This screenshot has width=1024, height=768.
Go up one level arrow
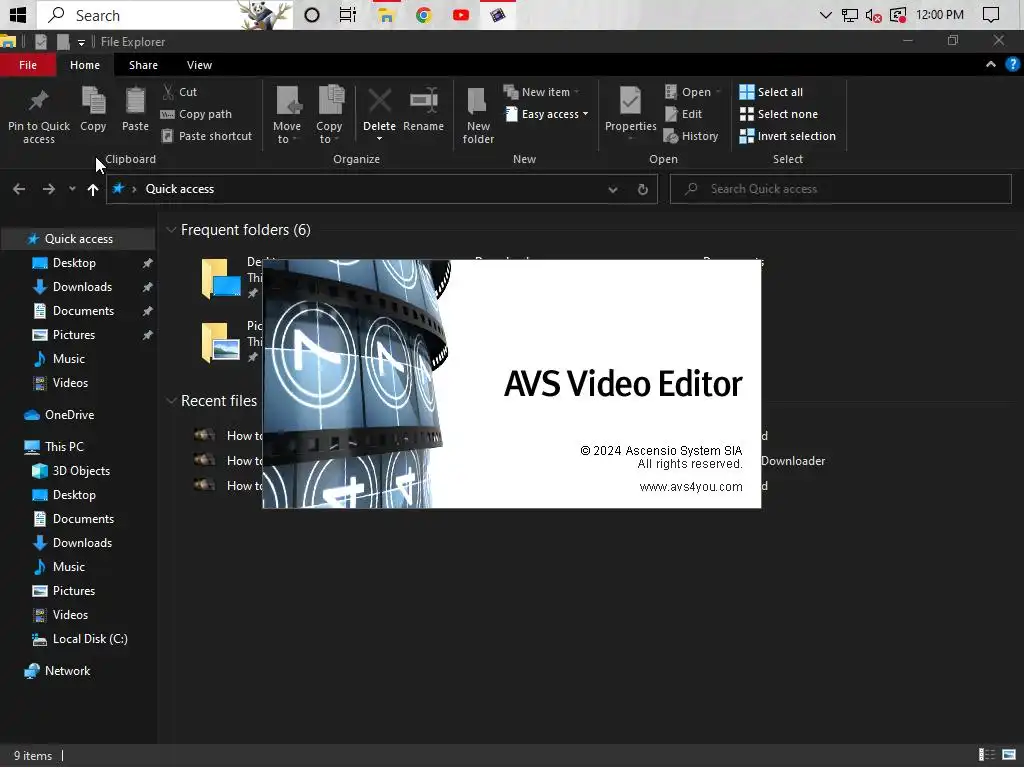pyautogui.click(x=93, y=189)
